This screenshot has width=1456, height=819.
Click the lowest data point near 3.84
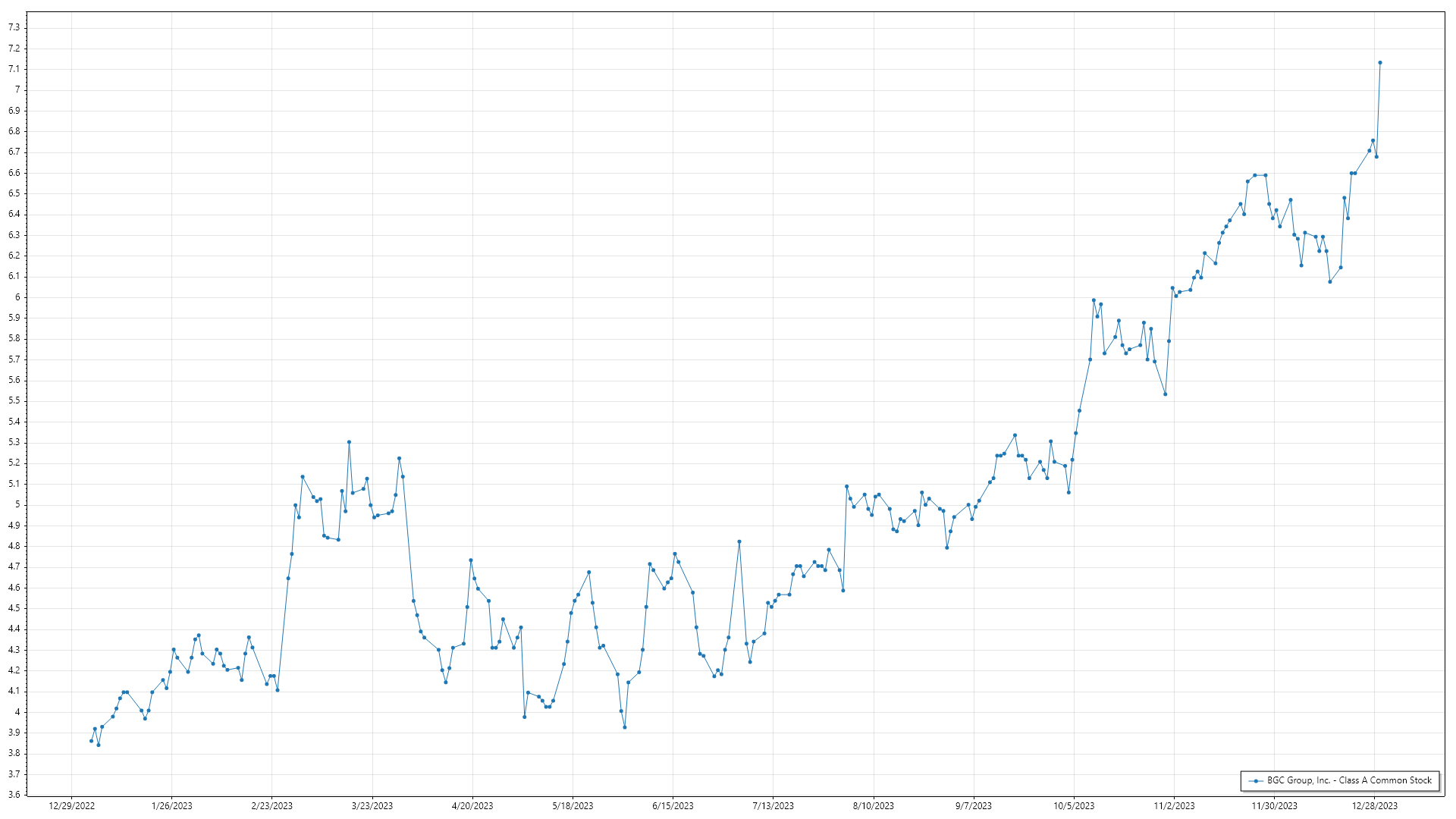99,745
